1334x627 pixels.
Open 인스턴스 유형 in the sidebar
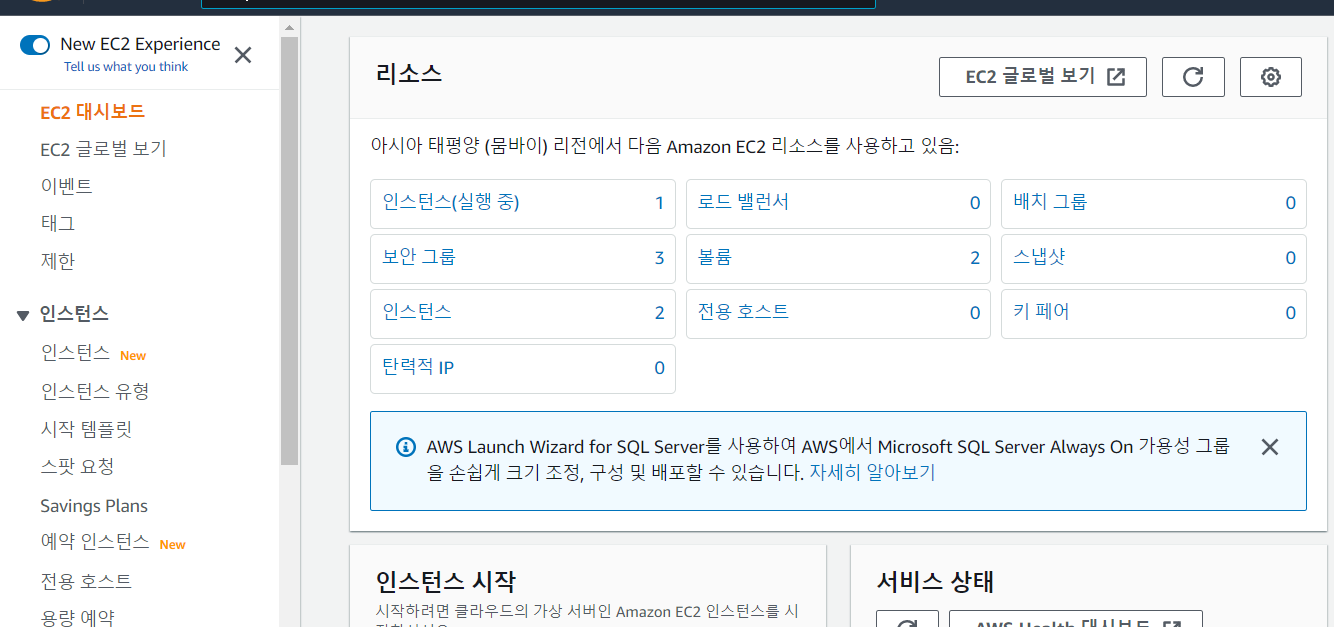(95, 391)
